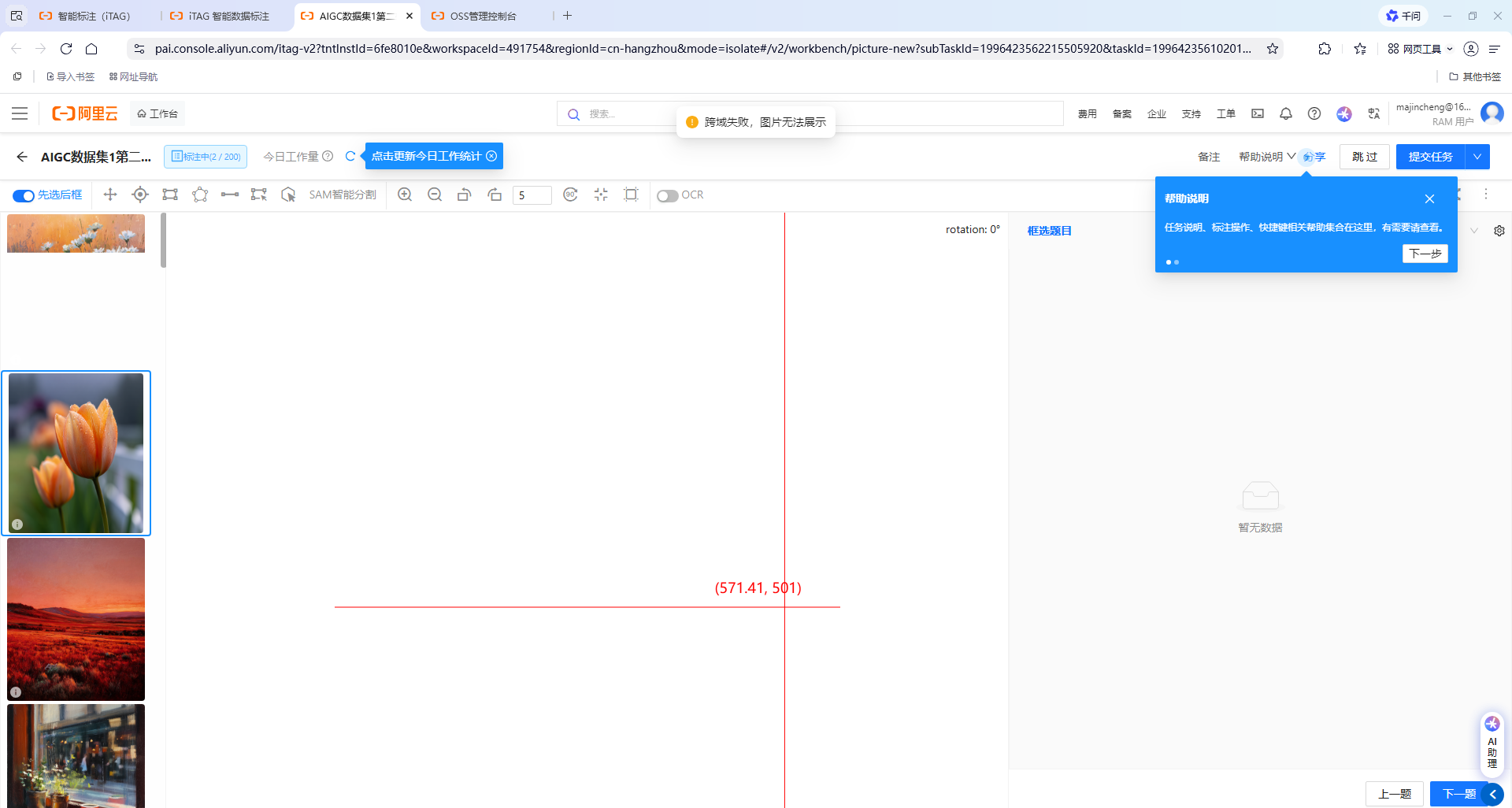The width and height of the screenshot is (1512, 808).
Task: Select the point annotation tool
Action: [x=140, y=195]
